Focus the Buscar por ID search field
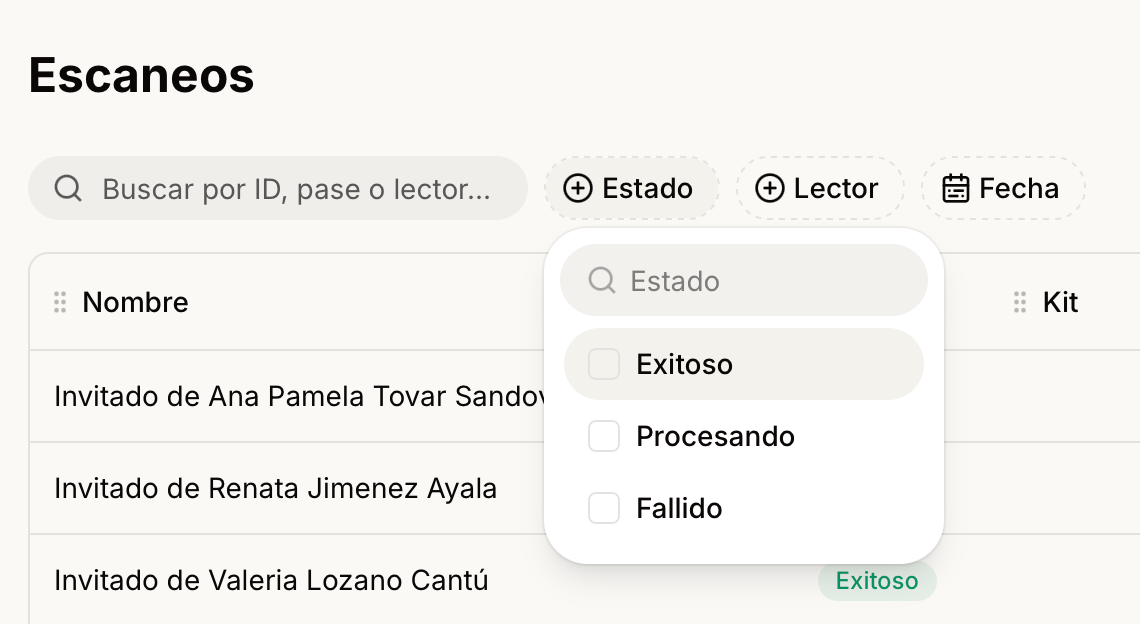This screenshot has width=1140, height=624. tap(278, 188)
